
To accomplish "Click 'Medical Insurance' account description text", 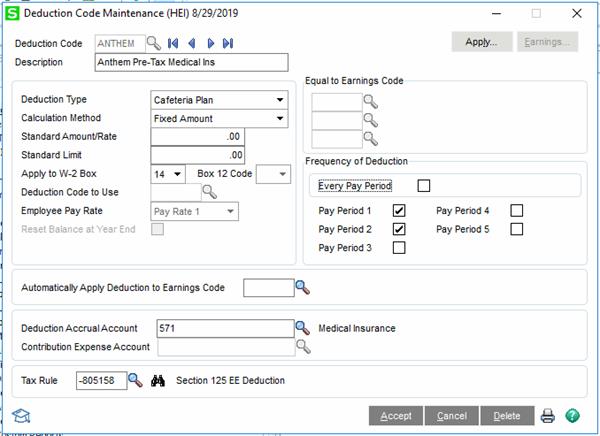I will click(357, 328).
